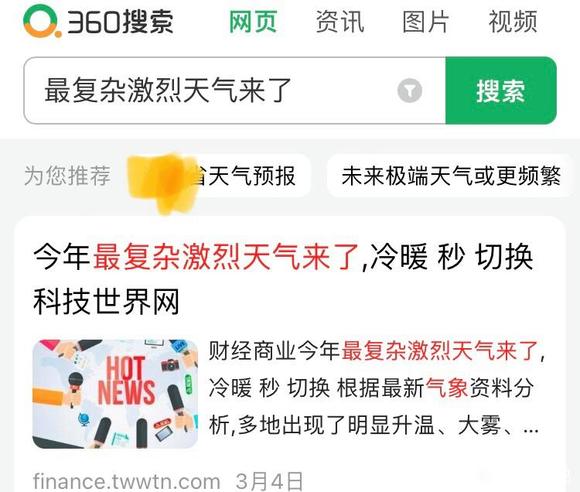580x492 pixels.
Task: Open the 网页 tab
Action: (253, 22)
